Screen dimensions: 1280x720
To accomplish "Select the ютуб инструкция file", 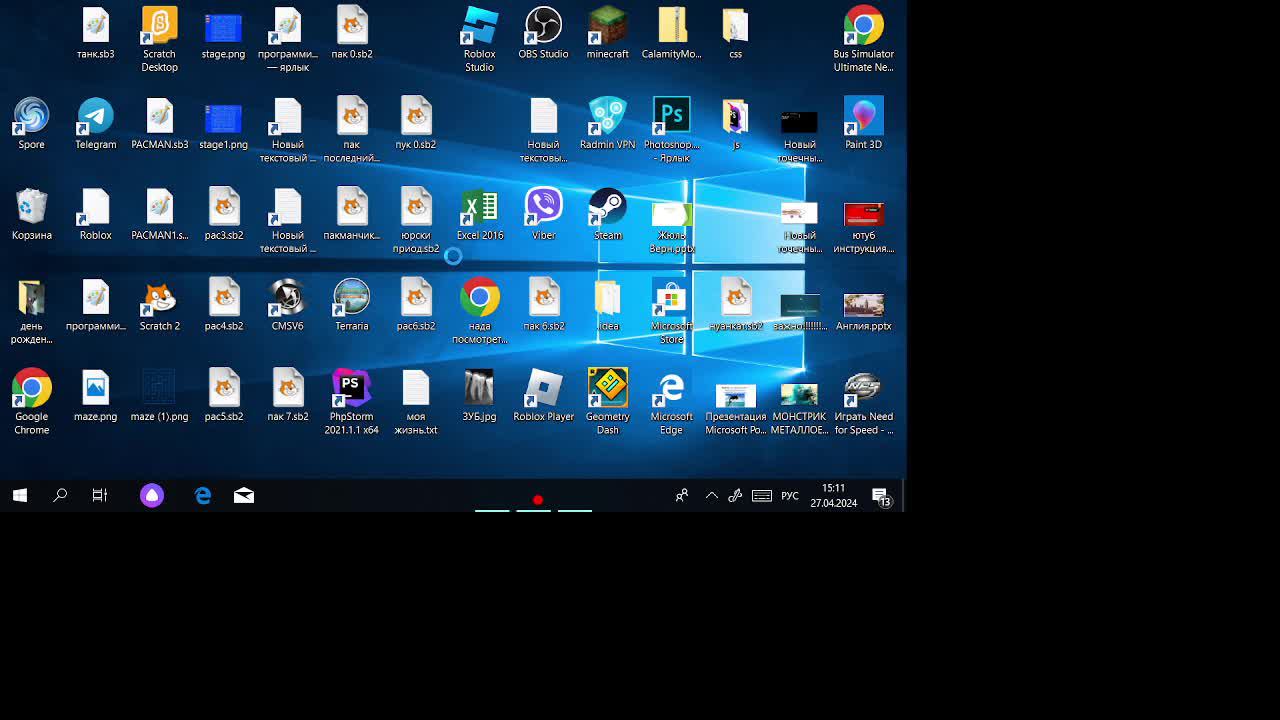I will [863, 226].
